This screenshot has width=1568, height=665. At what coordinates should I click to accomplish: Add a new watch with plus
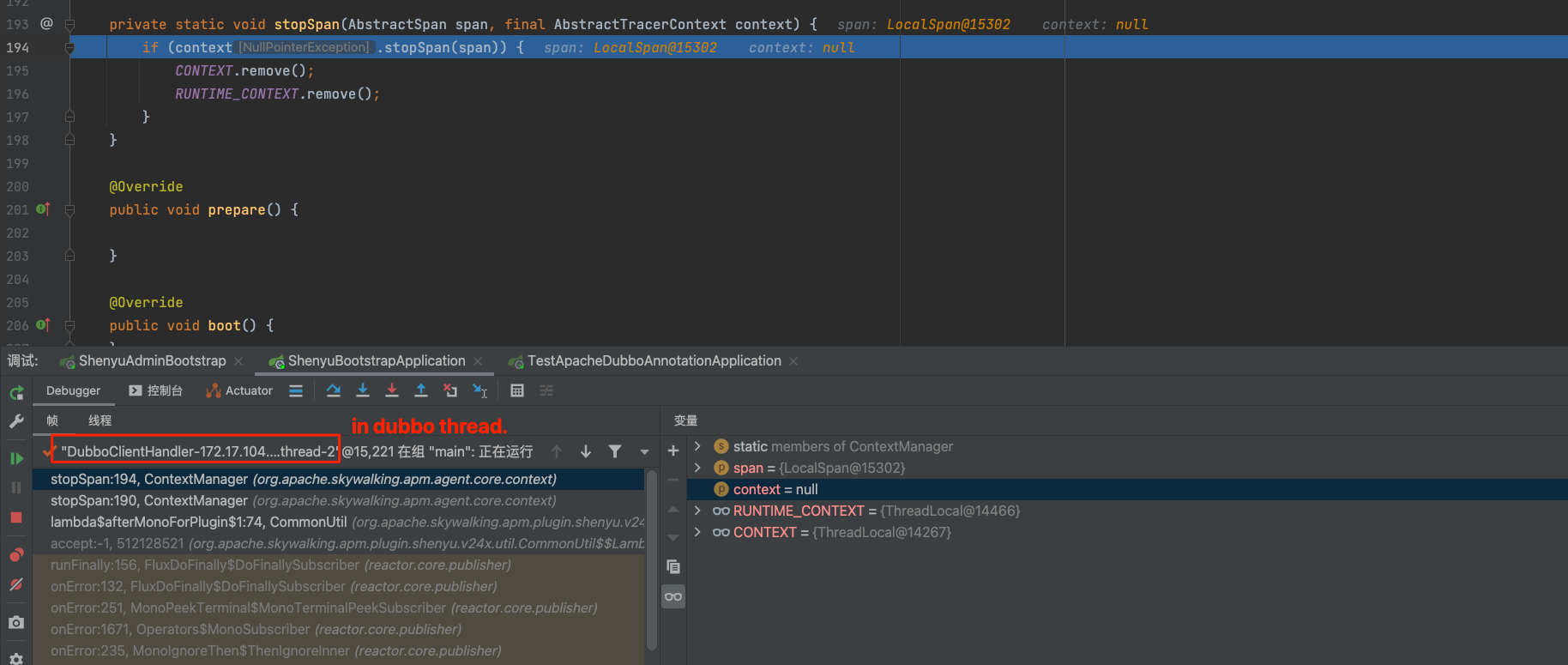673,450
